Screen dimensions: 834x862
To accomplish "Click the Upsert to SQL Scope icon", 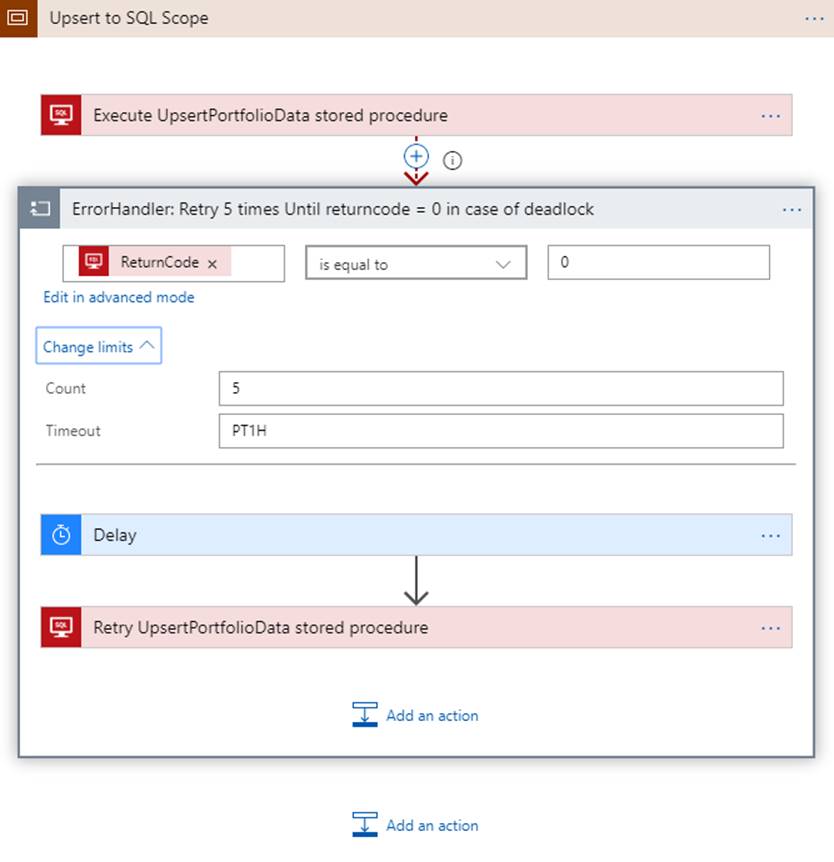I will (x=18, y=18).
